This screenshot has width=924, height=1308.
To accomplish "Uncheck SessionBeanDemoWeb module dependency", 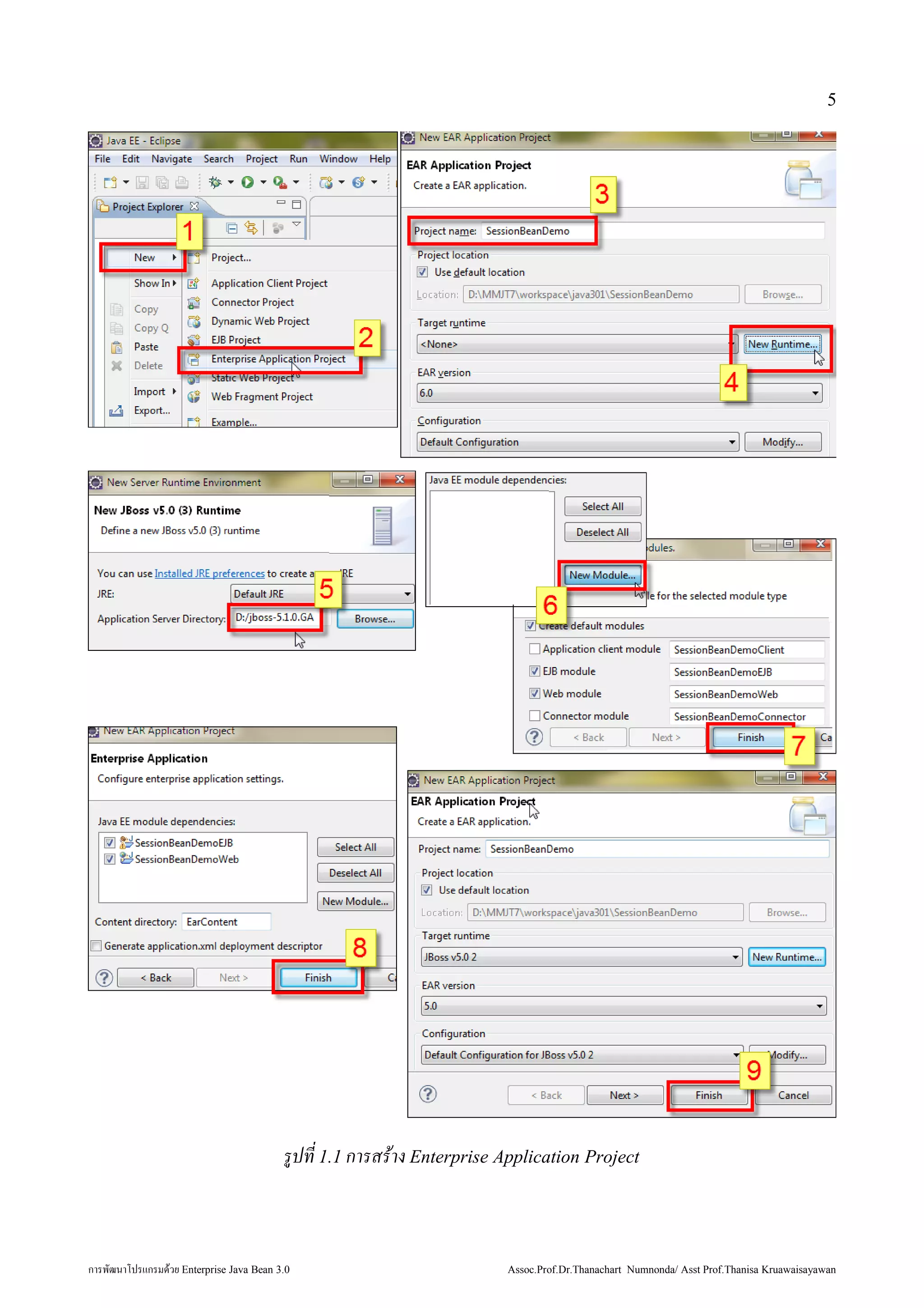I will pyautogui.click(x=110, y=859).
